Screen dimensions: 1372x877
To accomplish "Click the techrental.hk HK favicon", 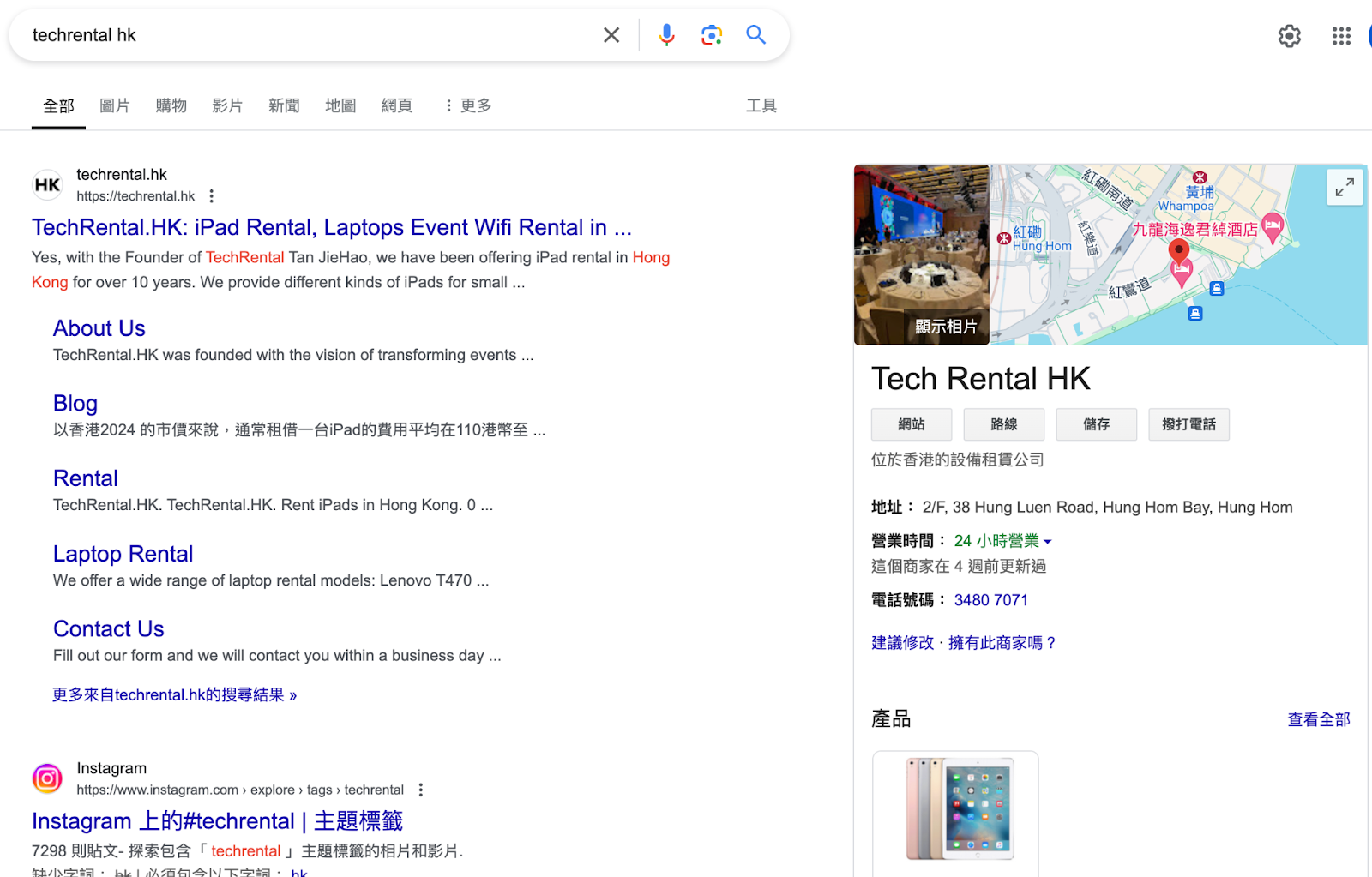I will 47,184.
